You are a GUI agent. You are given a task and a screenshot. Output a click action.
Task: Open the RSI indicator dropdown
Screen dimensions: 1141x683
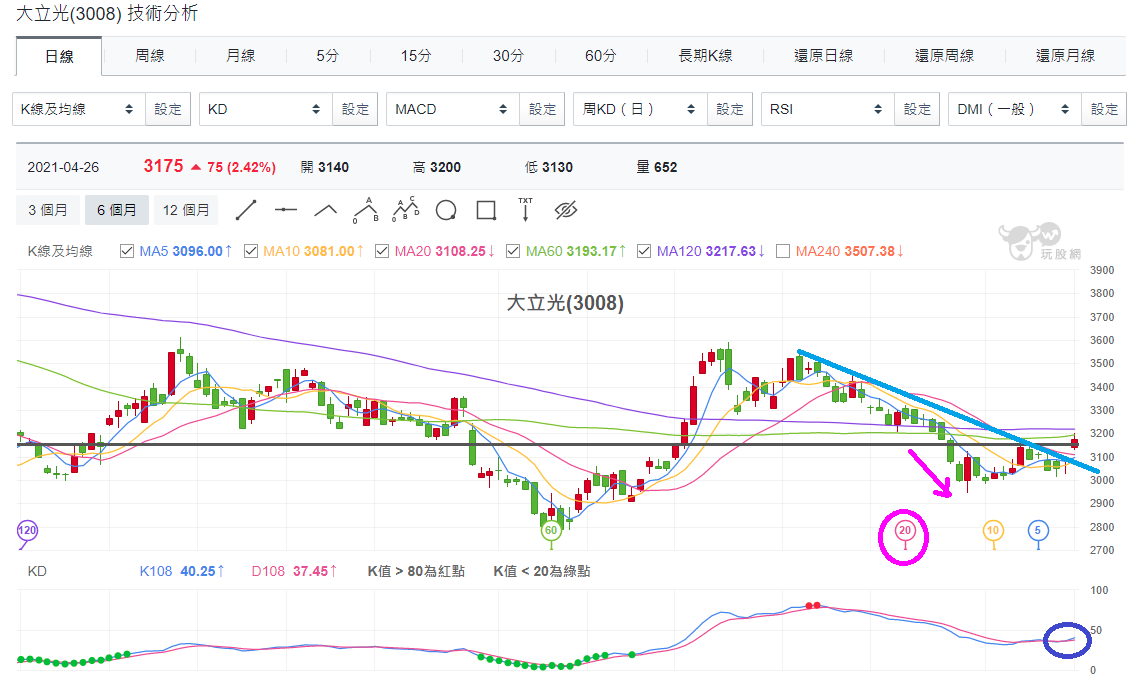click(x=827, y=109)
